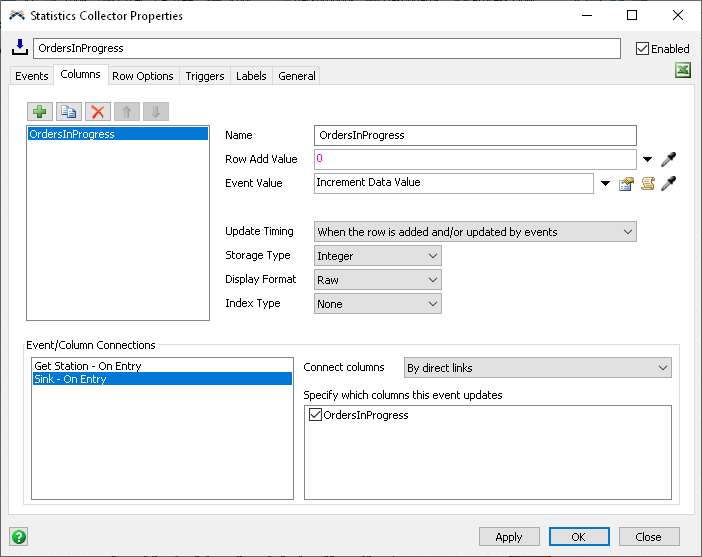Viewport: 702px width, 557px height.
Task: Click the eyedropper sampler beside Event Value
Action: coord(669,183)
